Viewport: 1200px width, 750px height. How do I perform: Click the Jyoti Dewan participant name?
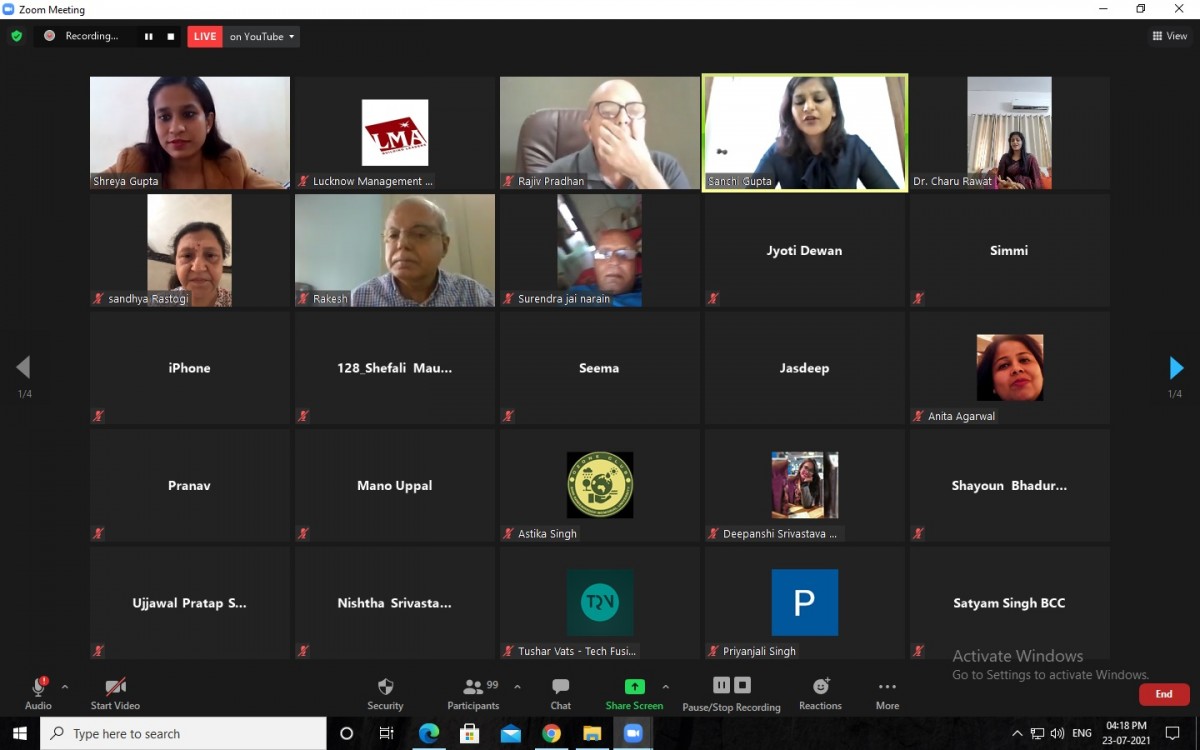(x=804, y=251)
